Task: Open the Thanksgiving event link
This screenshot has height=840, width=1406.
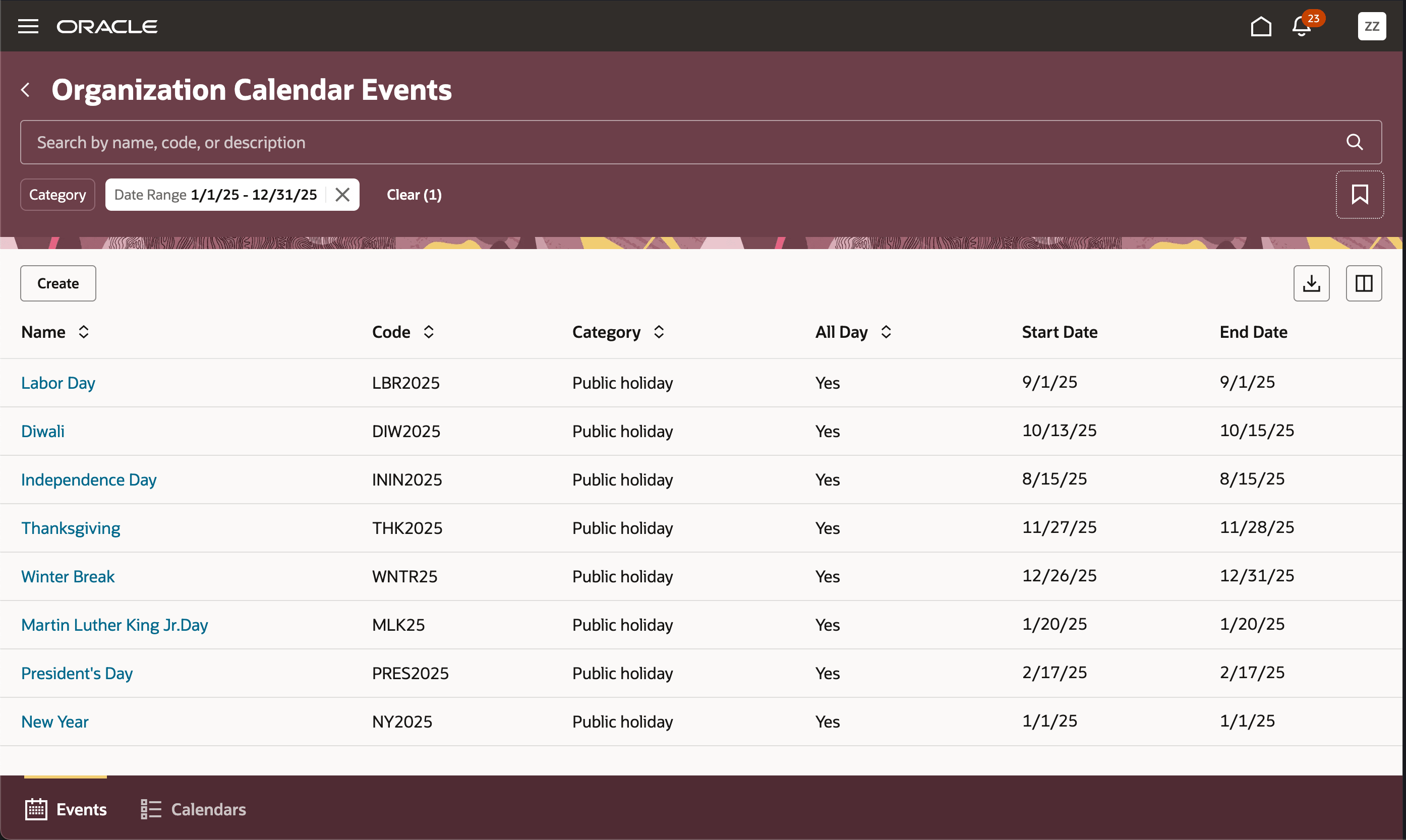Action: pyautogui.click(x=70, y=527)
